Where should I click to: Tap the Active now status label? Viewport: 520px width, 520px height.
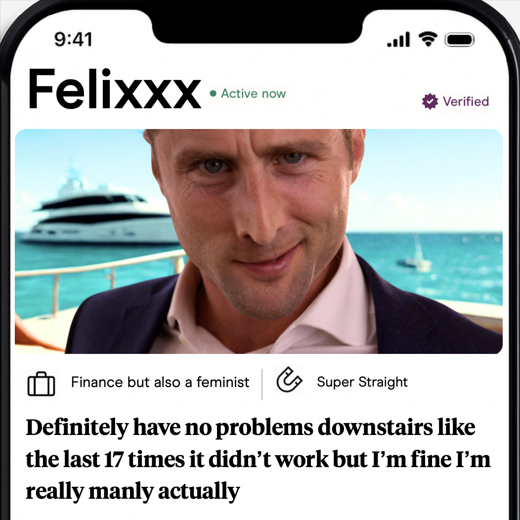[x=253, y=94]
